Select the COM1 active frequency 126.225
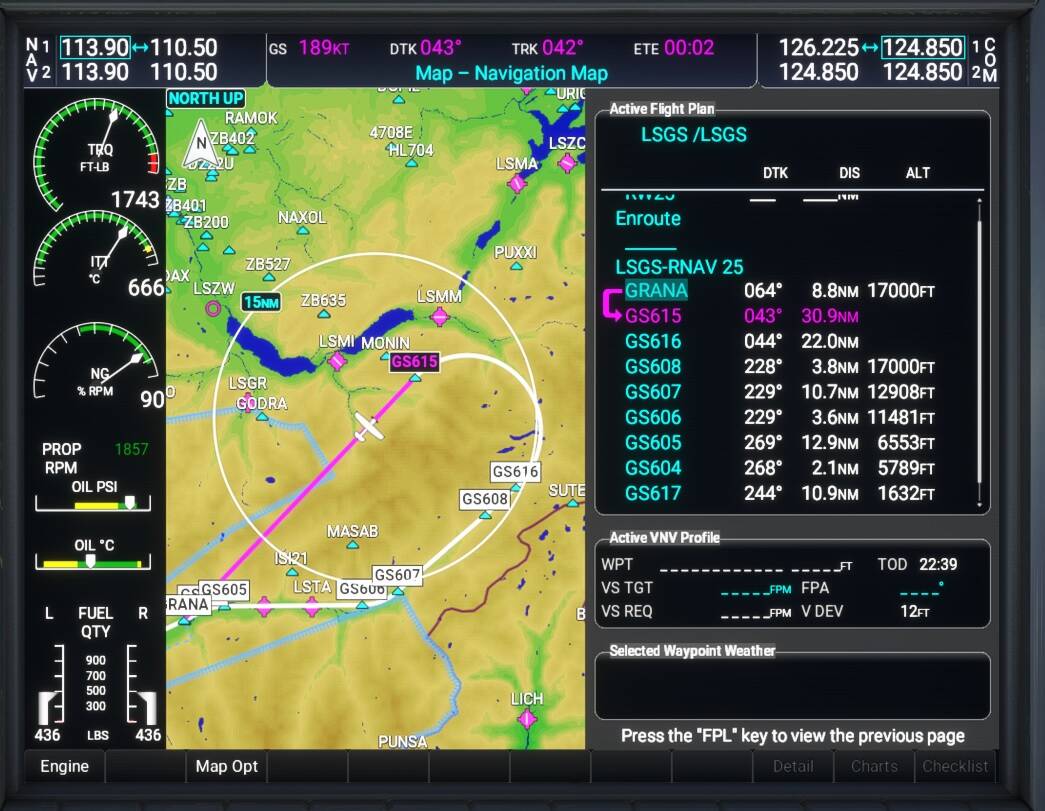 click(819, 47)
